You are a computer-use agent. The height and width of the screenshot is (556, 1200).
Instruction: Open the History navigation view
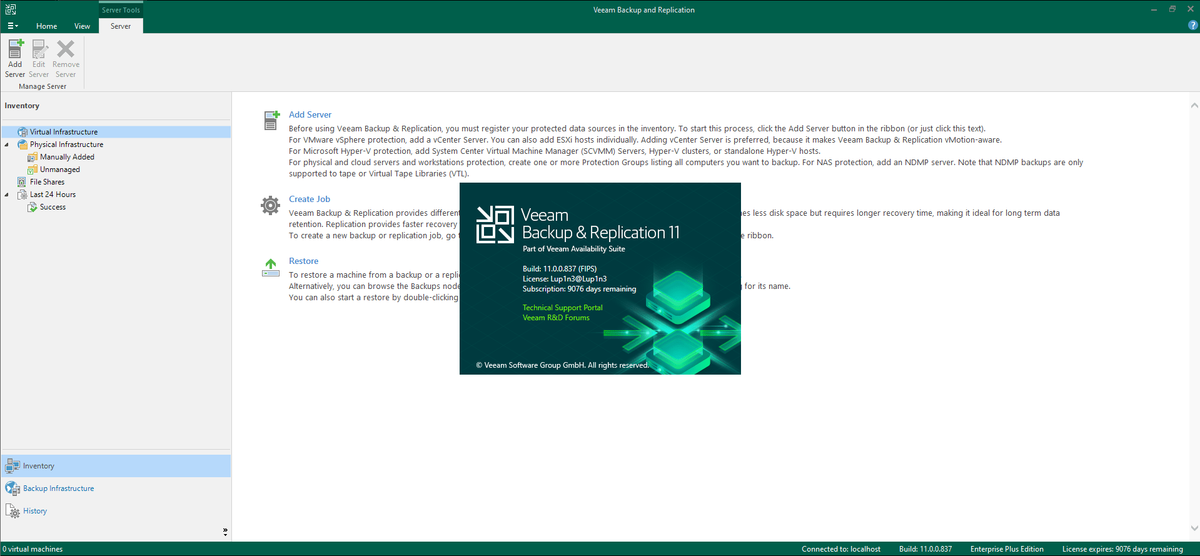[116, 511]
